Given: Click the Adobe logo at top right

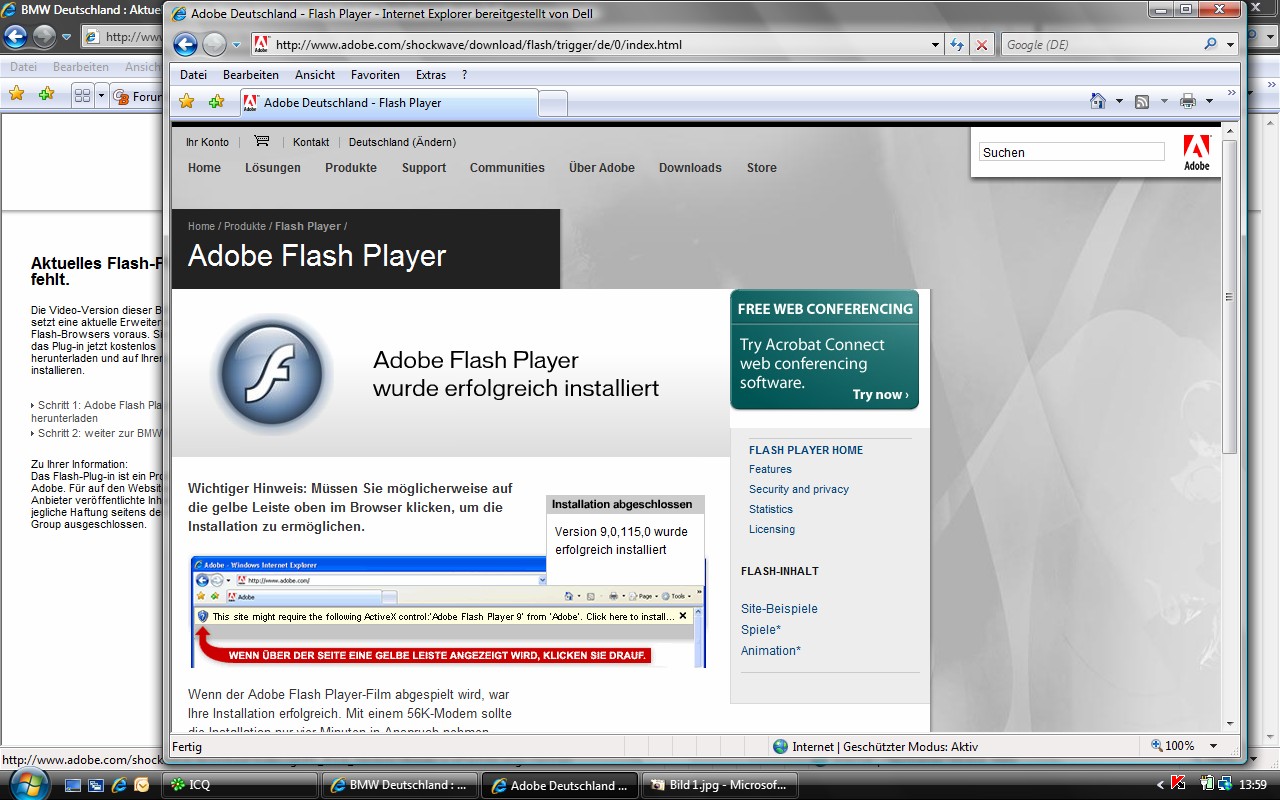Looking at the screenshot, I should coord(1197,152).
